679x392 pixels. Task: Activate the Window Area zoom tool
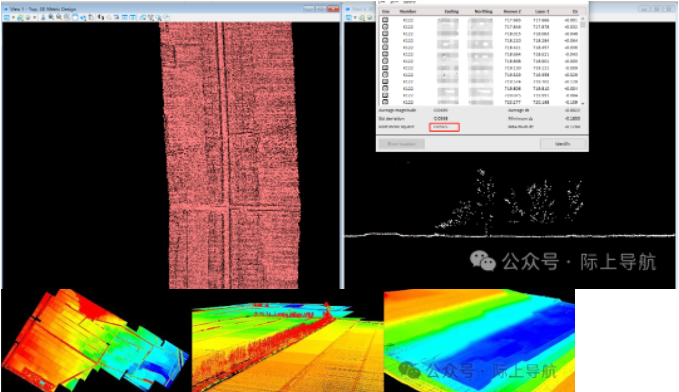[67, 17]
